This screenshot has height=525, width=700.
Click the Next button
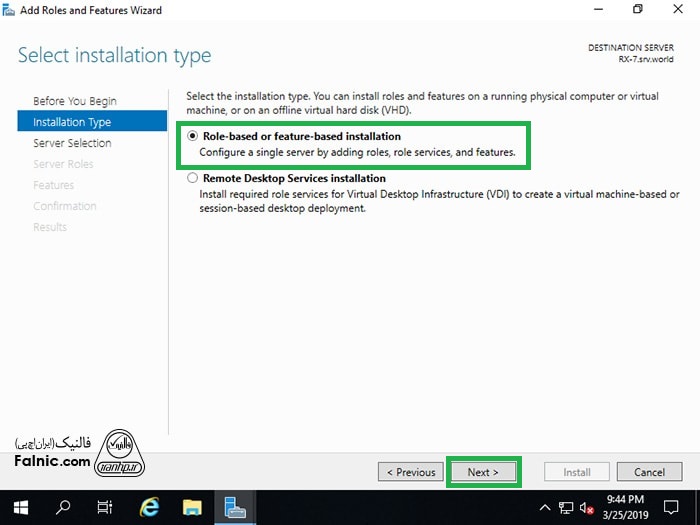pyautogui.click(x=483, y=472)
